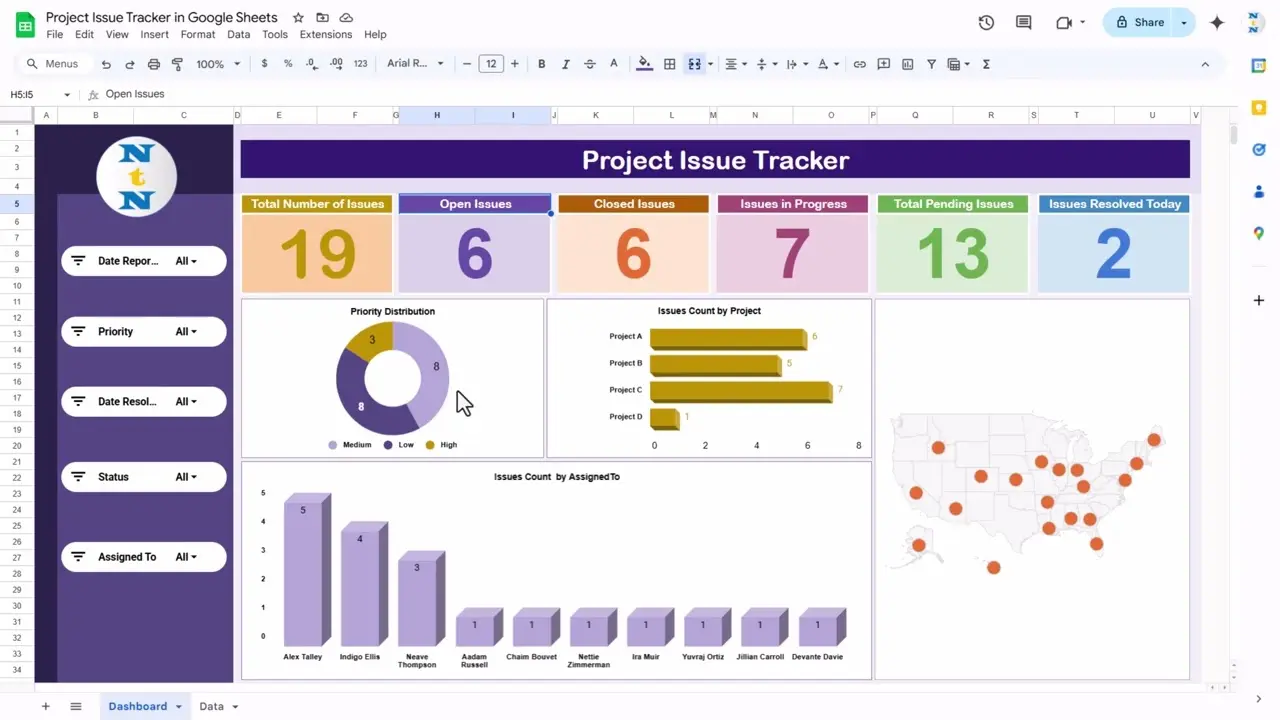Image resolution: width=1280 pixels, height=720 pixels.
Task: Insert a link with chain icon
Action: click(860, 64)
